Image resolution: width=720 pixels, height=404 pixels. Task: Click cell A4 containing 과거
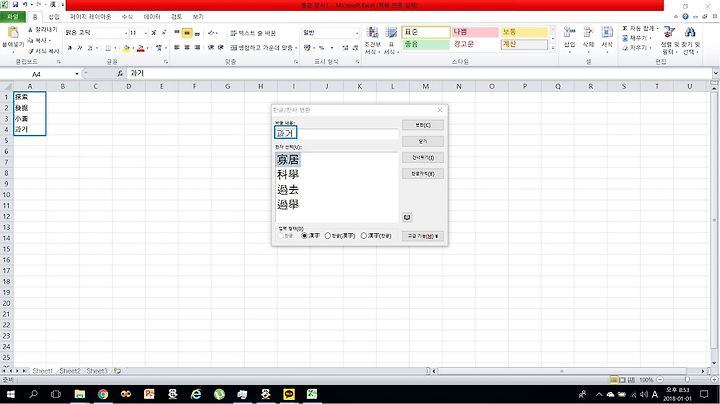[x=30, y=129]
